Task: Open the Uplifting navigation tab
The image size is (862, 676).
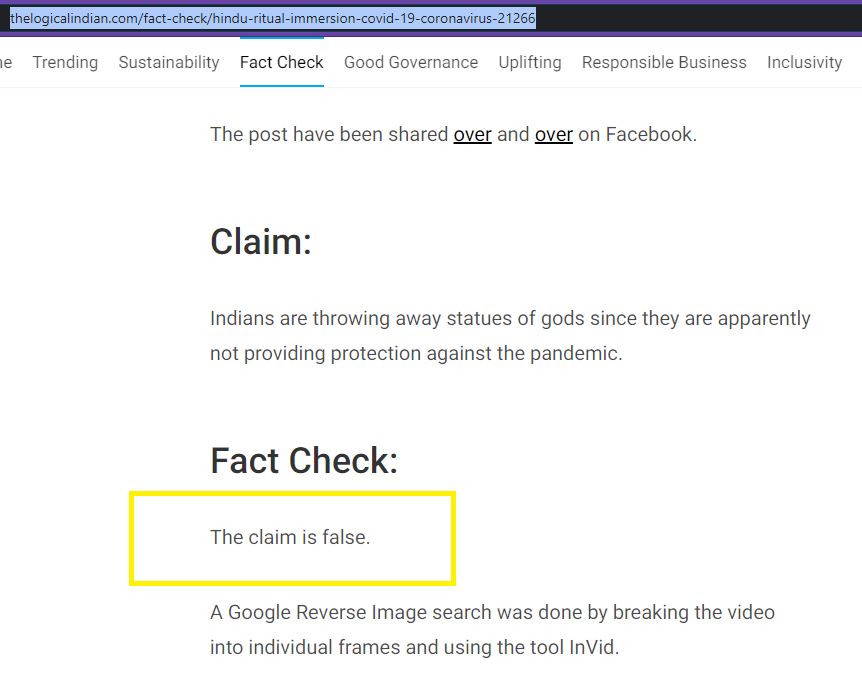Action: pyautogui.click(x=529, y=62)
